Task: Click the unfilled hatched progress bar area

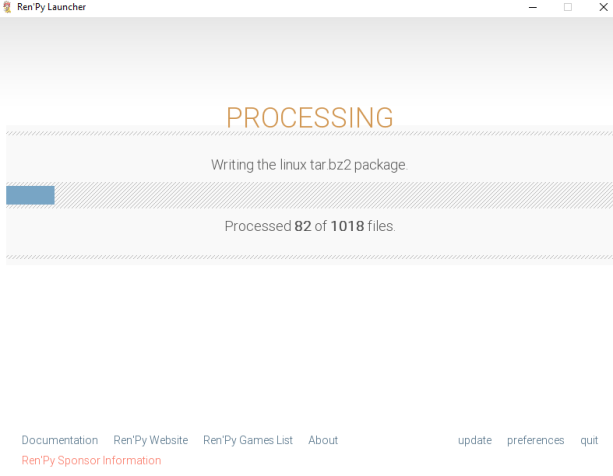Action: [330, 195]
